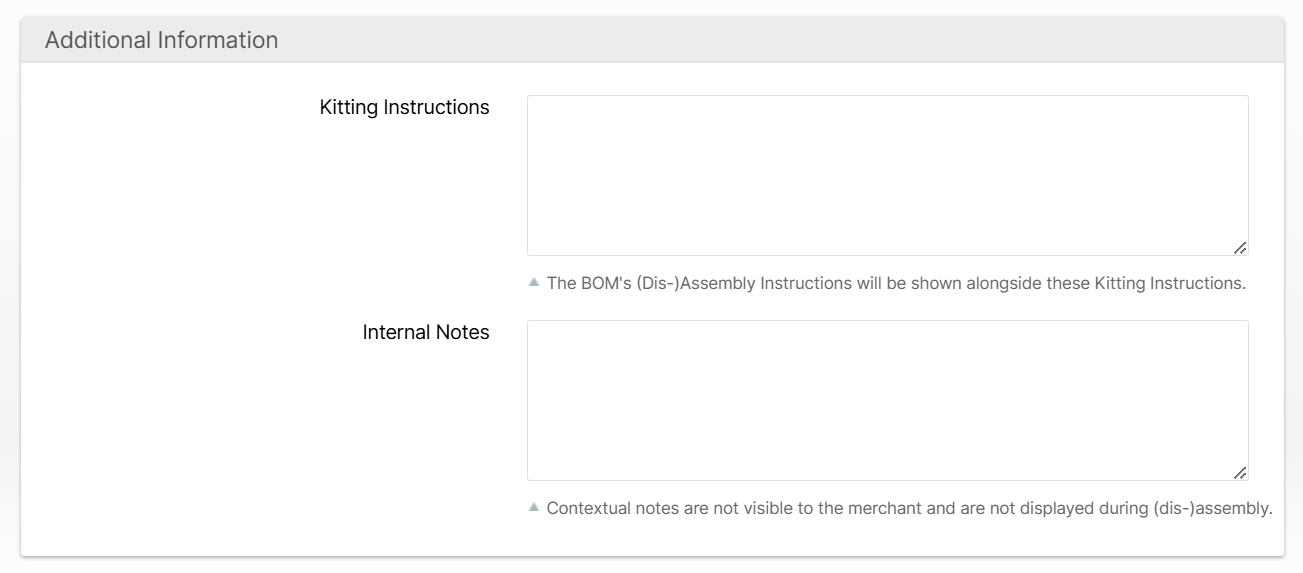The image size is (1303, 573).
Task: Click the "Internal Notes" field label
Action: coord(426,332)
